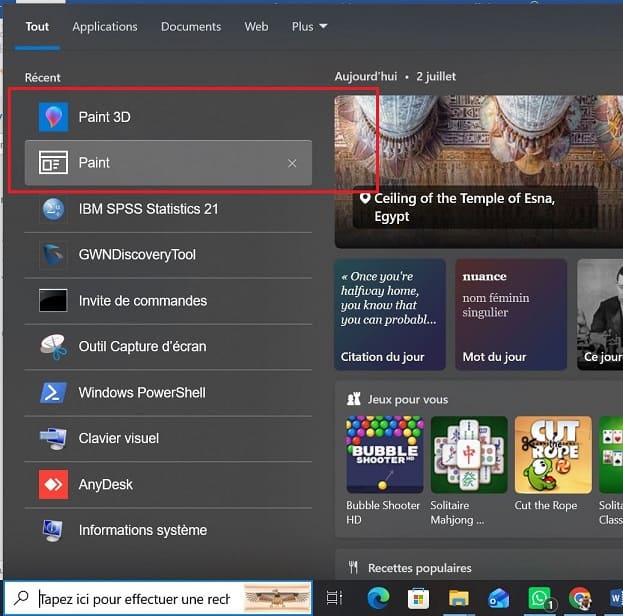Image resolution: width=623 pixels, height=616 pixels.
Task: Open WhatsApp from the taskbar
Action: tap(539, 598)
